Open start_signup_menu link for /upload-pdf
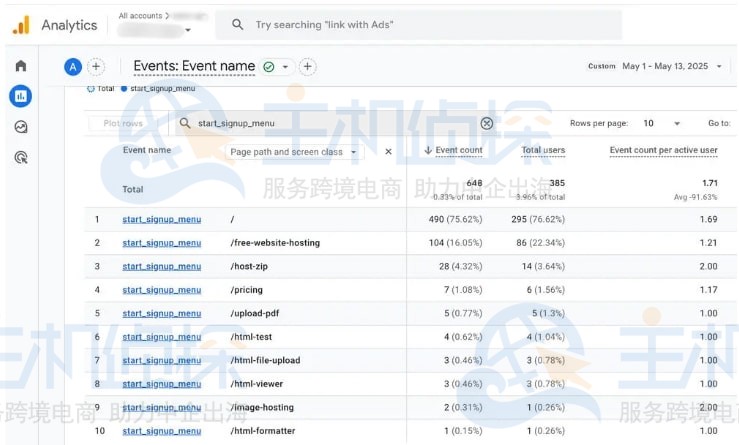Image resolution: width=739 pixels, height=445 pixels. pyautogui.click(x=162, y=314)
